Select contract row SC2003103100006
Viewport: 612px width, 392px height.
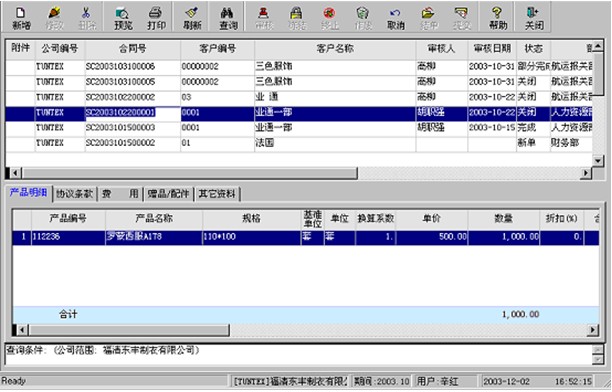300,66
